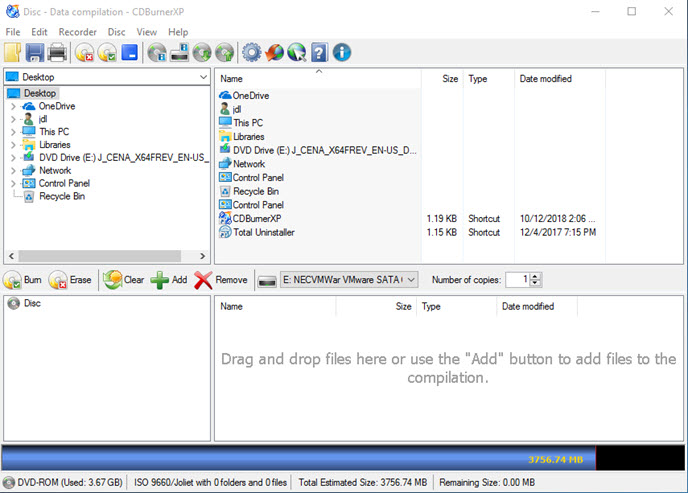The height and width of the screenshot is (493, 688).
Task: Open the Disc menu
Action: [x=116, y=32]
